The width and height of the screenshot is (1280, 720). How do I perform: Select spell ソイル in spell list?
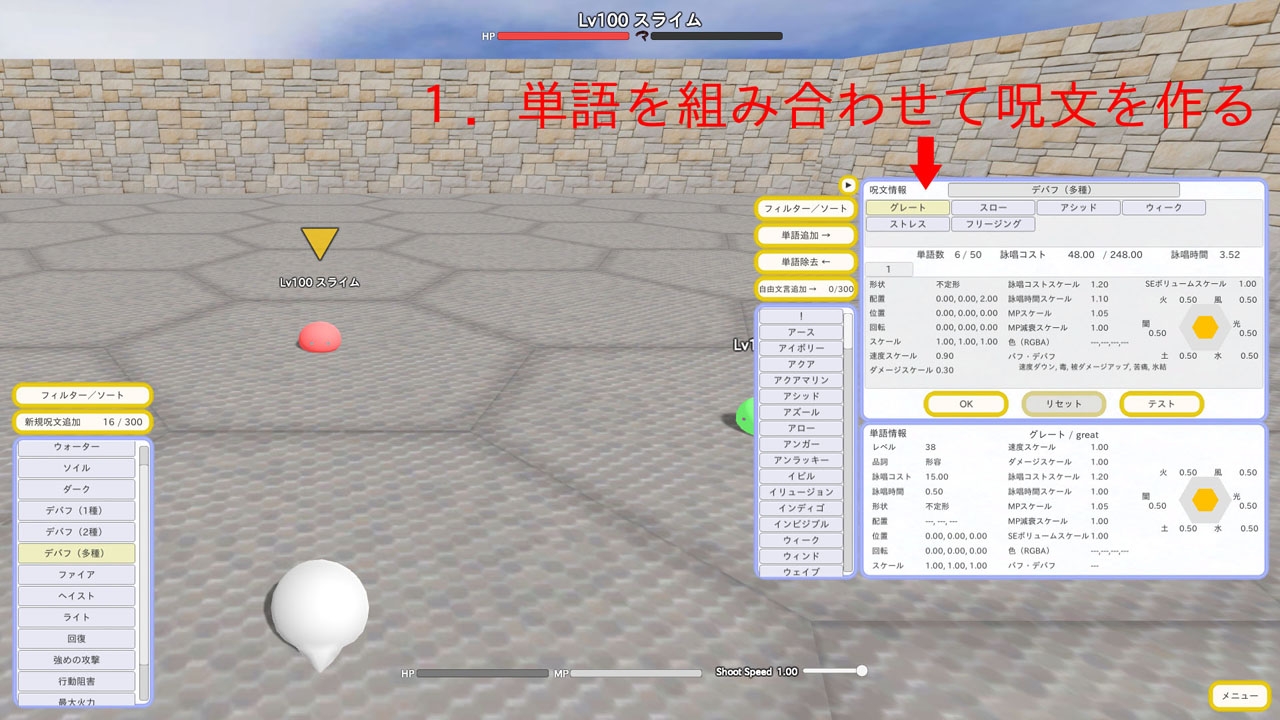tap(77, 468)
